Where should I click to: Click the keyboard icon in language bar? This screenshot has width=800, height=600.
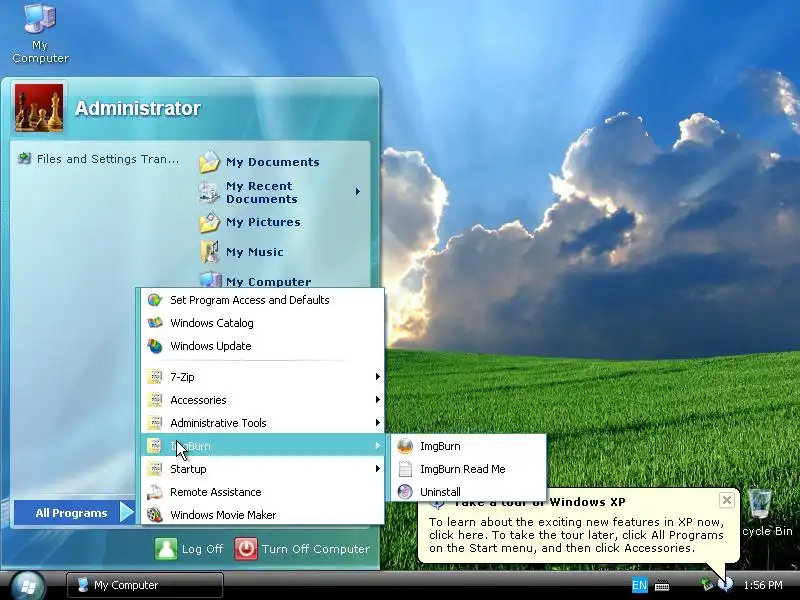662,585
